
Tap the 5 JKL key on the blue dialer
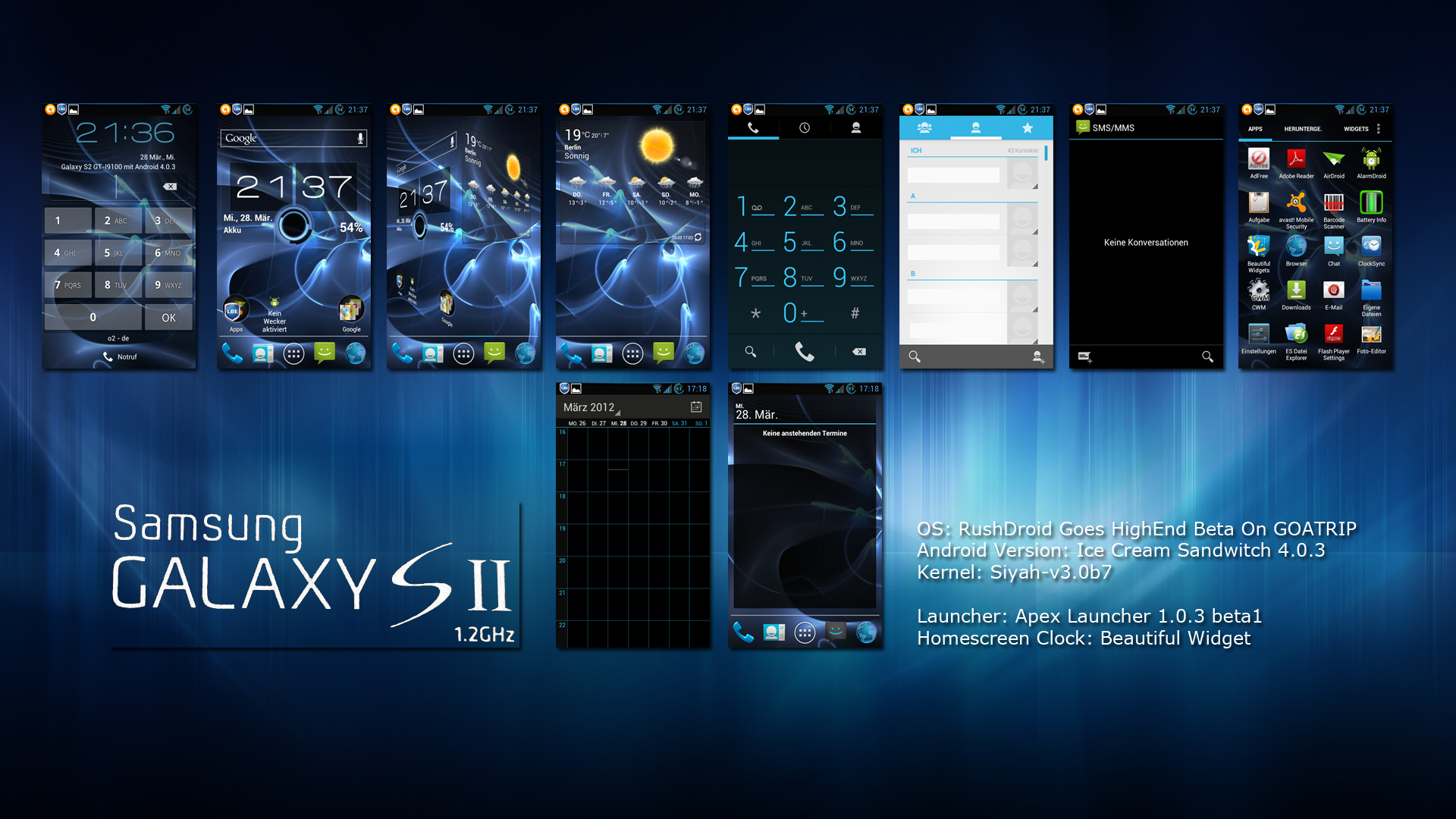(x=805, y=243)
